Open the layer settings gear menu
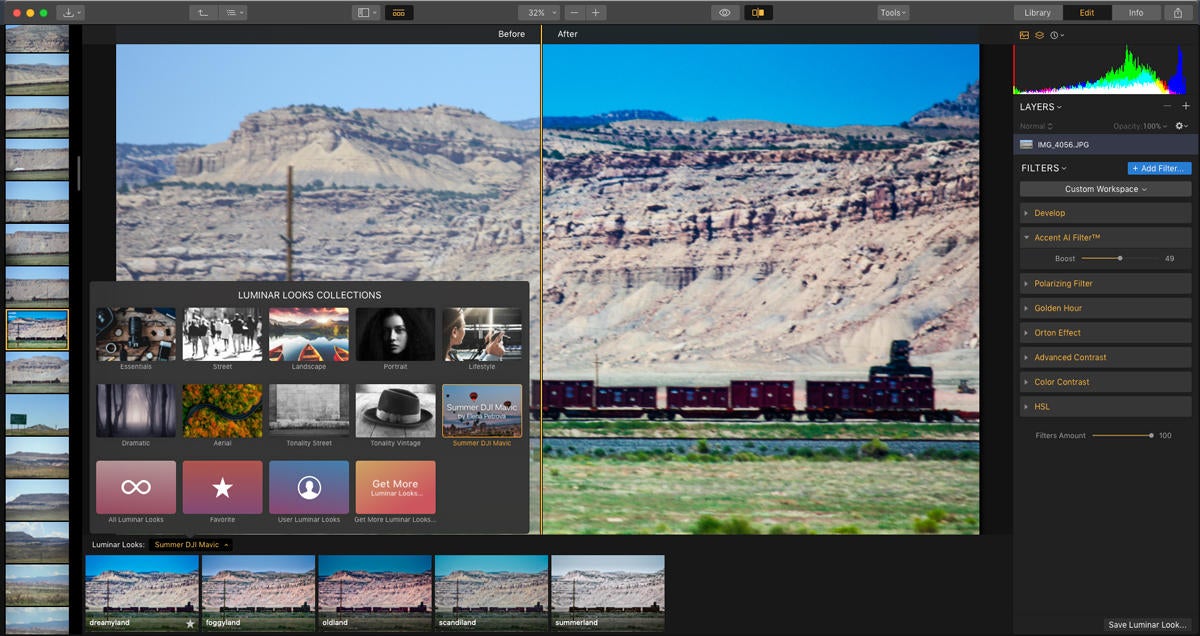1200x636 pixels. (x=1182, y=126)
